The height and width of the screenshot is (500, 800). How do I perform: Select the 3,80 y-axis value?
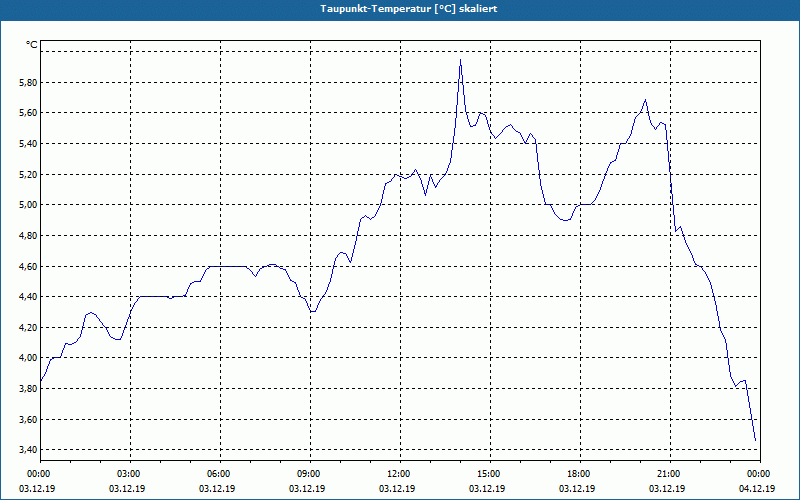coord(28,389)
